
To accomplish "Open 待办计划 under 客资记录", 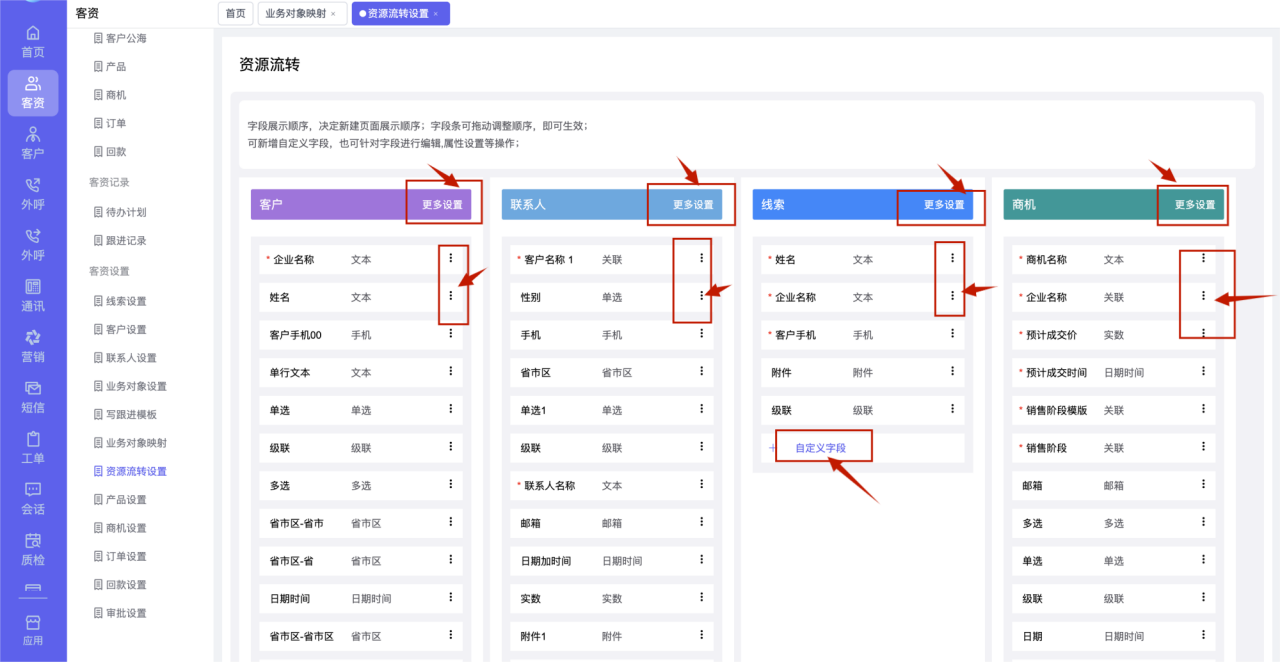I will [x=120, y=212].
